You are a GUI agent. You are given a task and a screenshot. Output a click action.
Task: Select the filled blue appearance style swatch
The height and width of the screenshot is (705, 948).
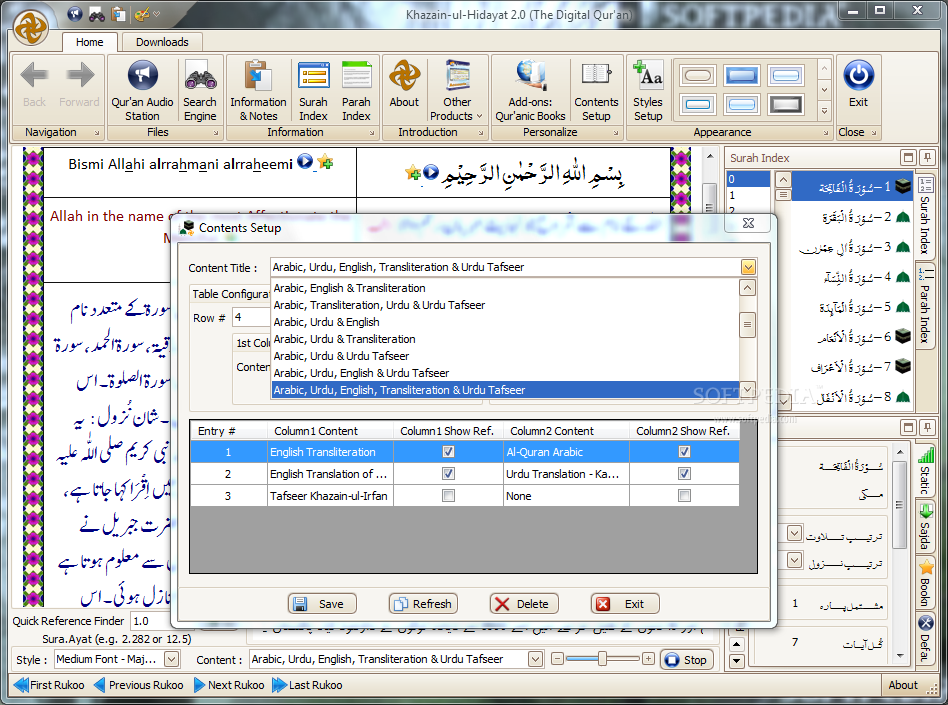tap(742, 76)
